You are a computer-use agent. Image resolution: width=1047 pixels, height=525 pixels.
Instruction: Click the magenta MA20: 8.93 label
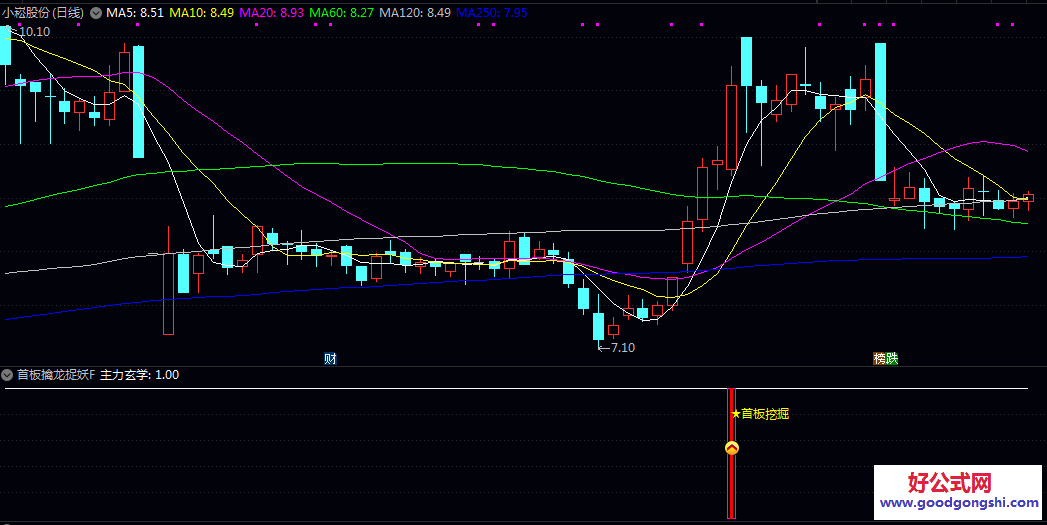(272, 13)
